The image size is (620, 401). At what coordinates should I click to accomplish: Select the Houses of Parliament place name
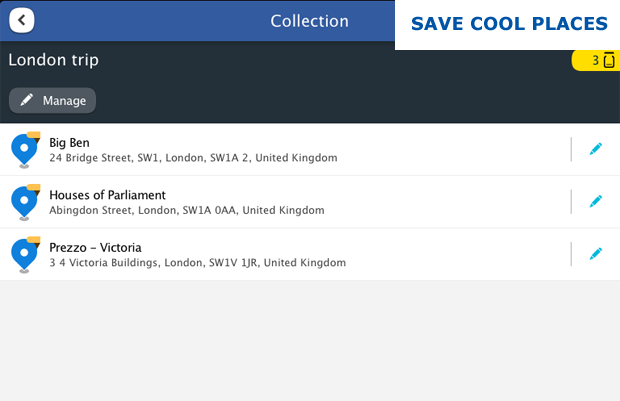(107, 194)
